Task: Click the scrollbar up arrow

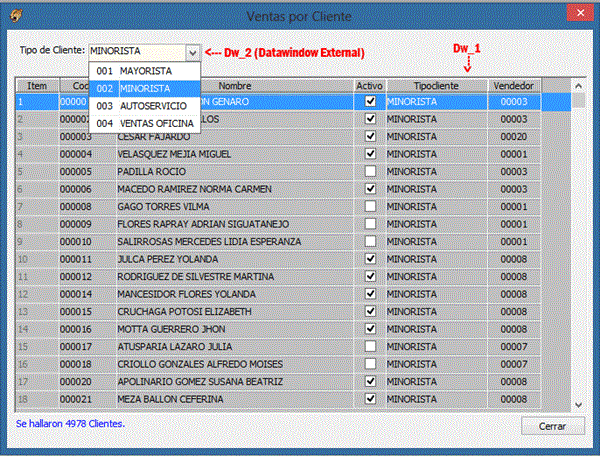Action: point(579,86)
